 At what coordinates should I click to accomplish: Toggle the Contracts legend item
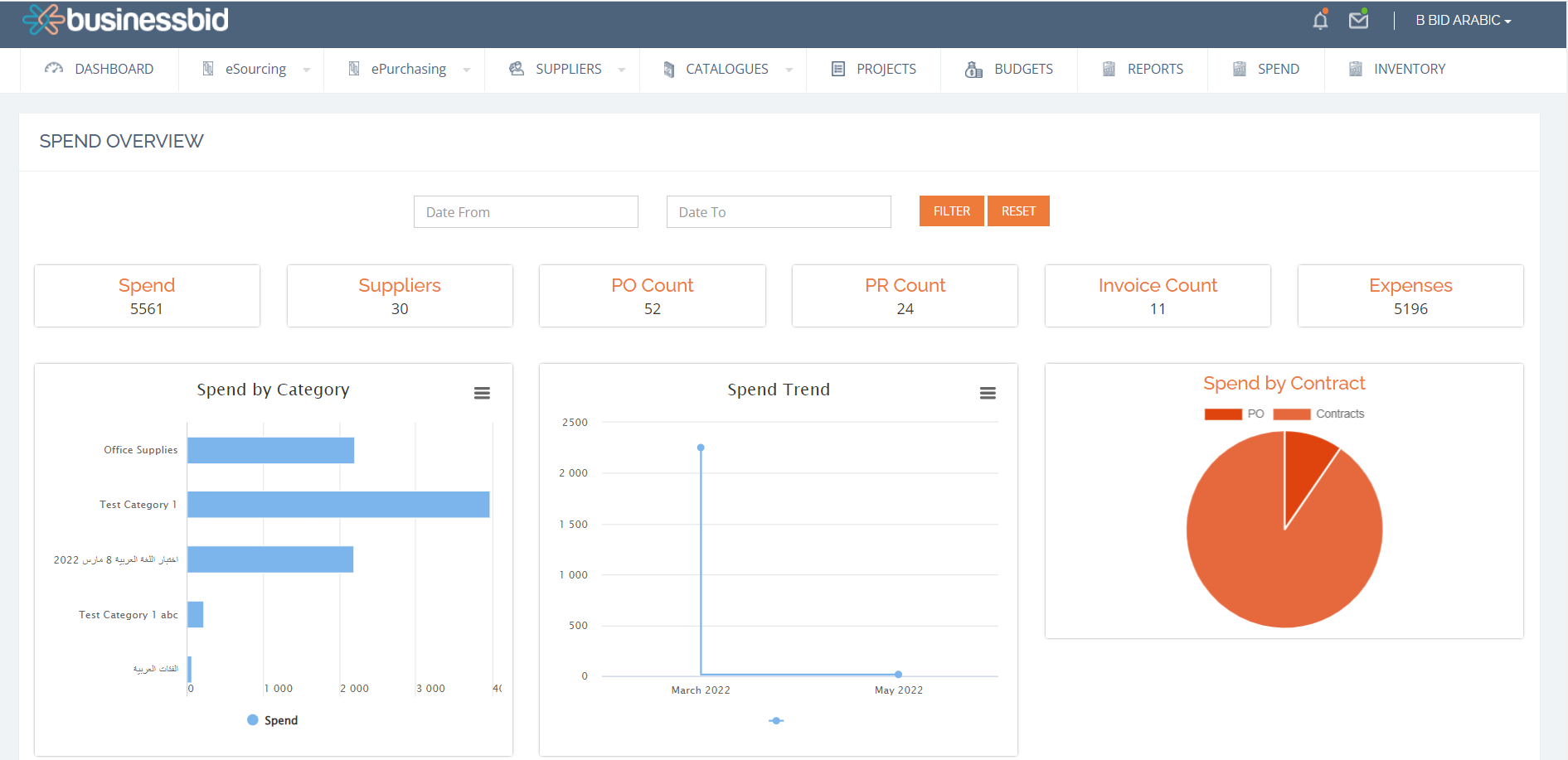tap(1318, 414)
